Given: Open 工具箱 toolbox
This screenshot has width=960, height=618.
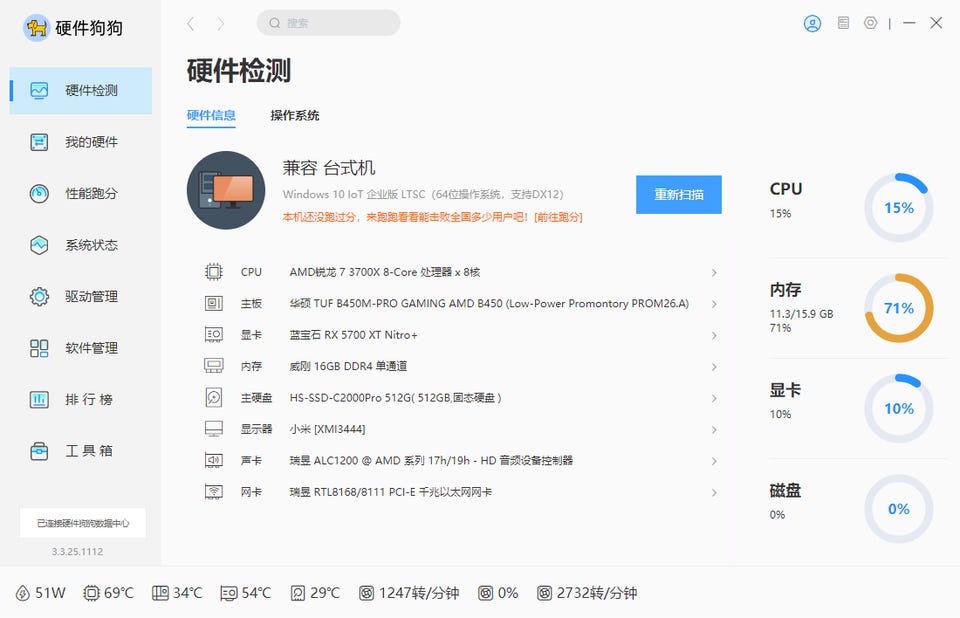Looking at the screenshot, I should pos(80,451).
